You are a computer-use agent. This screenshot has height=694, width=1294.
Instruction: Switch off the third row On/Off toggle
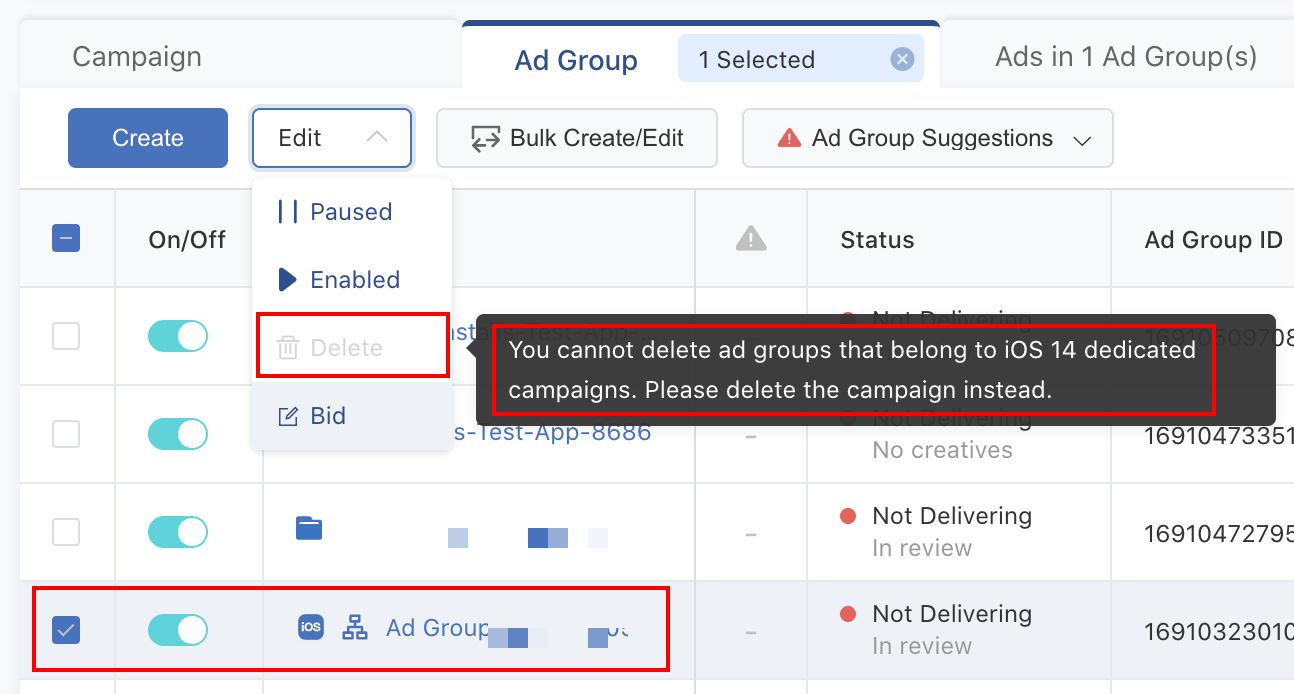pos(178,532)
